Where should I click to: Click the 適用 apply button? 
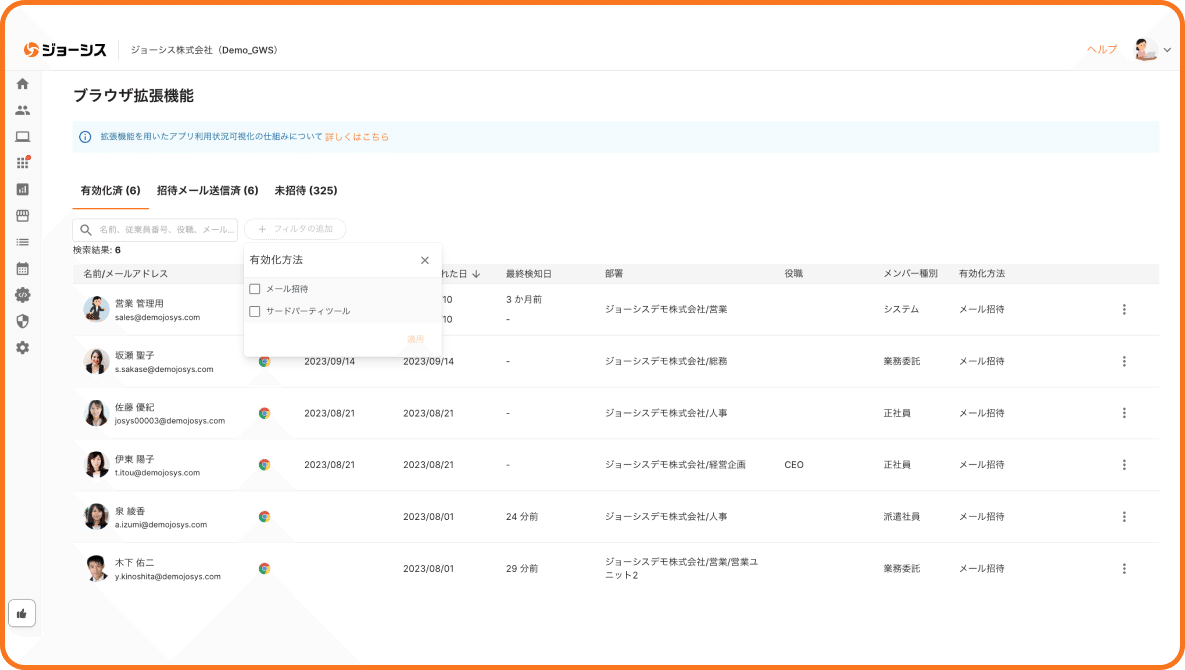coord(416,339)
